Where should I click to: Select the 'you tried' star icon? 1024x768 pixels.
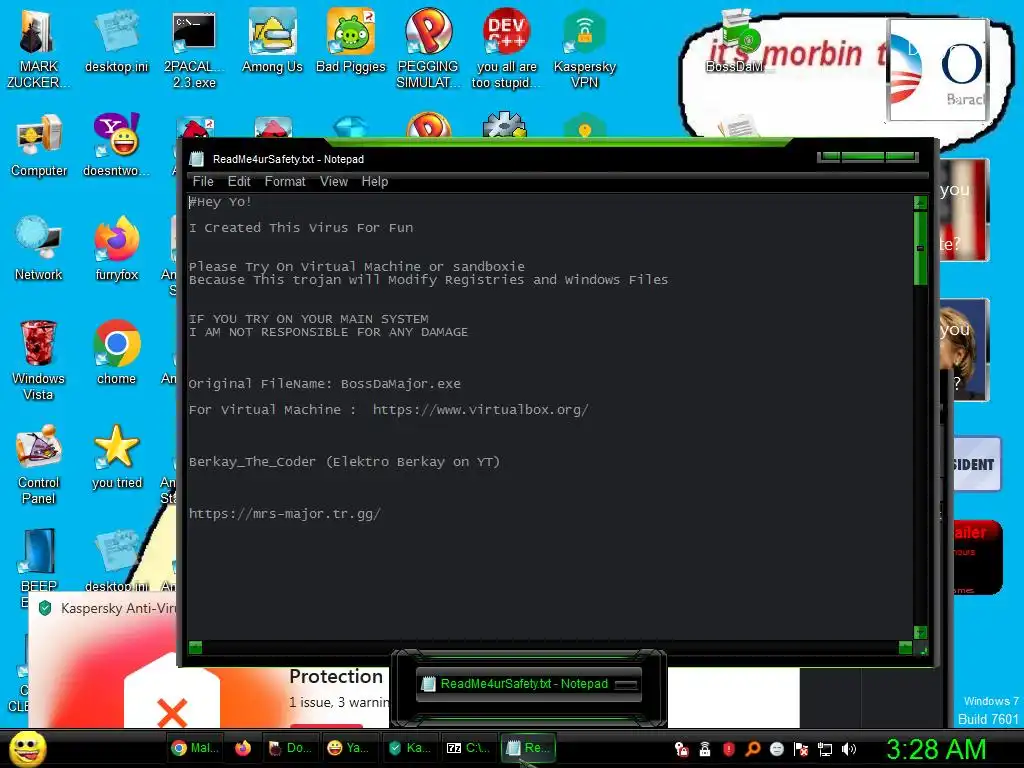click(x=116, y=456)
